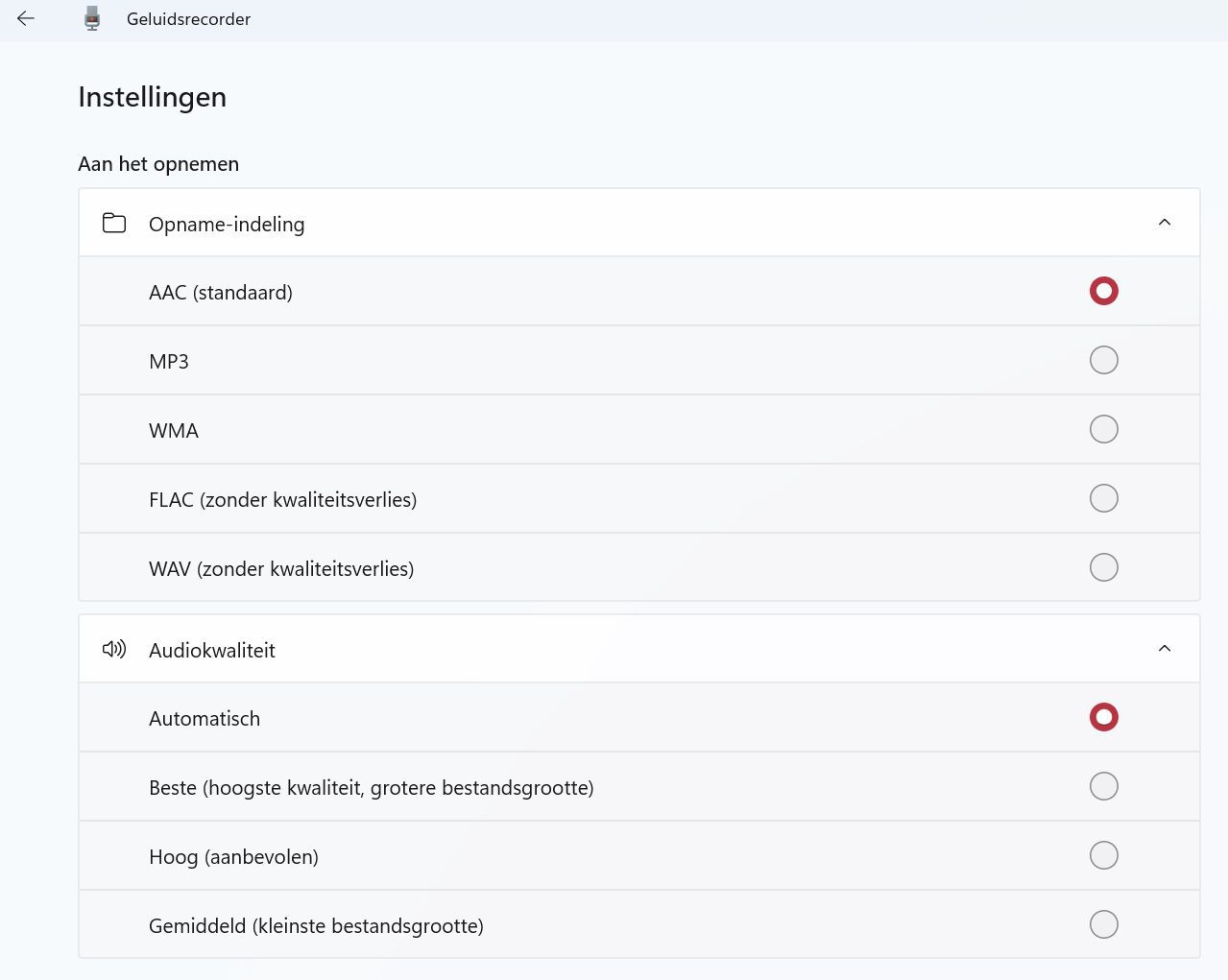
Task: Collapse the Opname-indeling section chevron
Action: (1164, 223)
